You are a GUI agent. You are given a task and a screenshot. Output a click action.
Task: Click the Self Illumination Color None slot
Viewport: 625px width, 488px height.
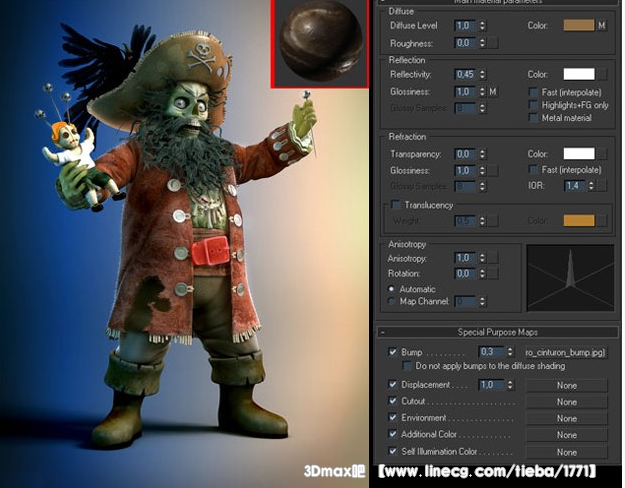[566, 452]
